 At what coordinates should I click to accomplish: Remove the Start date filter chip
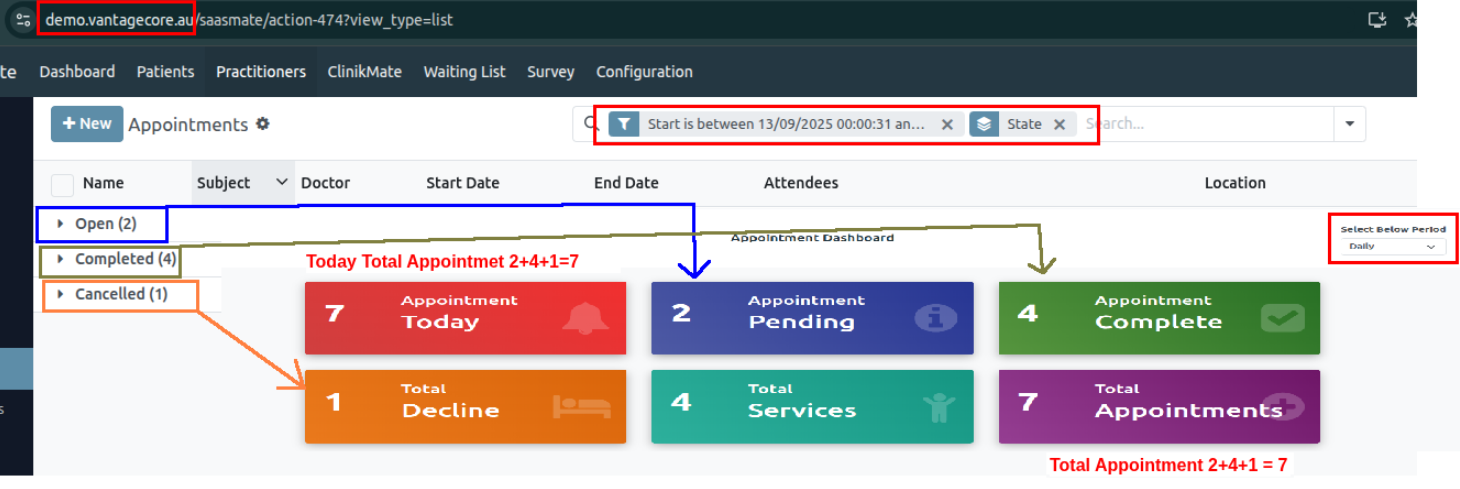[947, 125]
